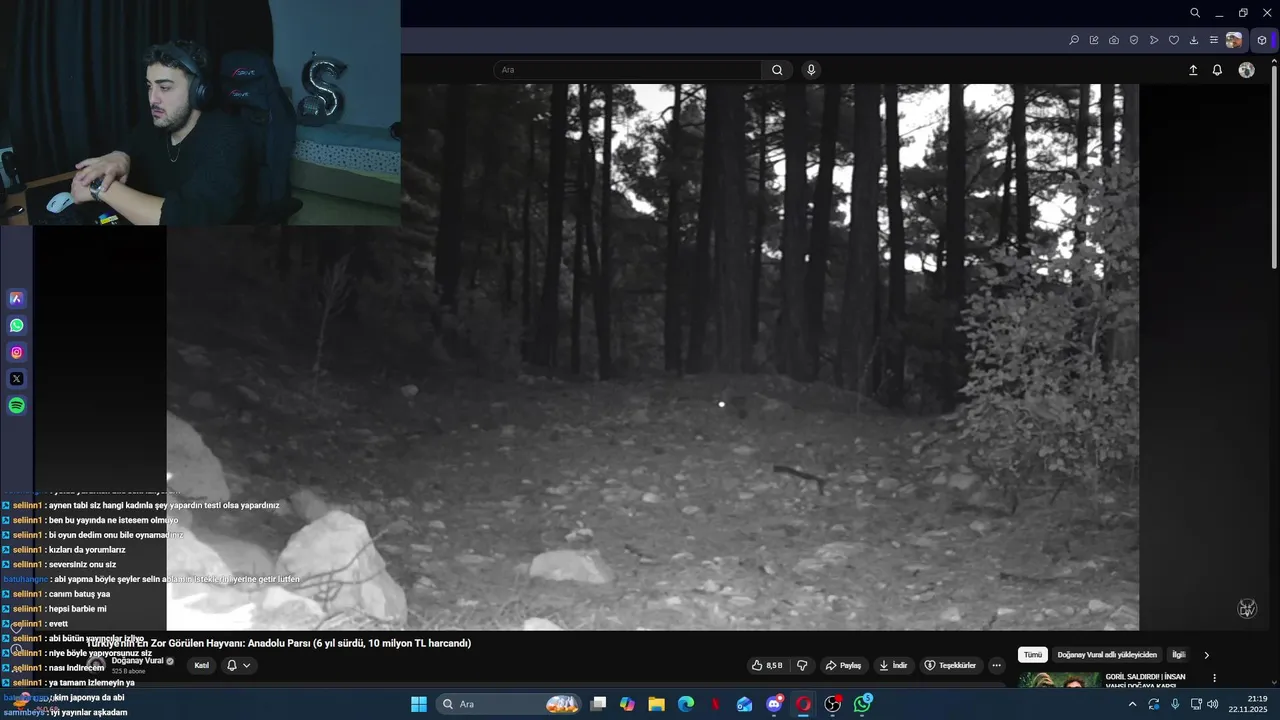Click the İndir download button

pyautogui.click(x=894, y=665)
